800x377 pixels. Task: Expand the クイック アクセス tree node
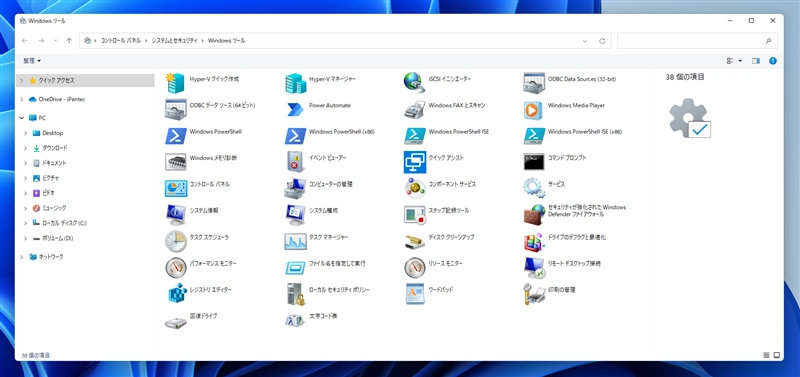pos(21,81)
